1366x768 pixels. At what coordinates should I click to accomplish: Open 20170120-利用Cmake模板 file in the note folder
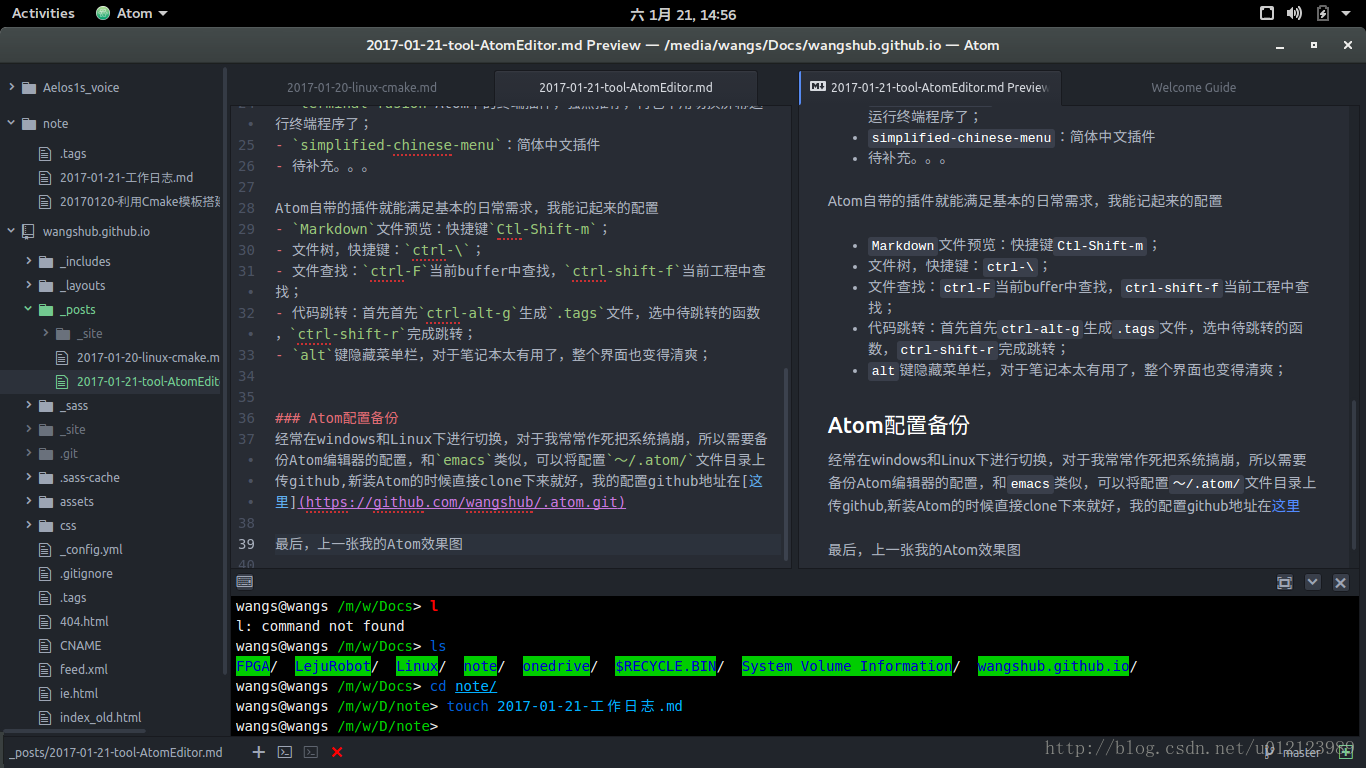point(140,202)
